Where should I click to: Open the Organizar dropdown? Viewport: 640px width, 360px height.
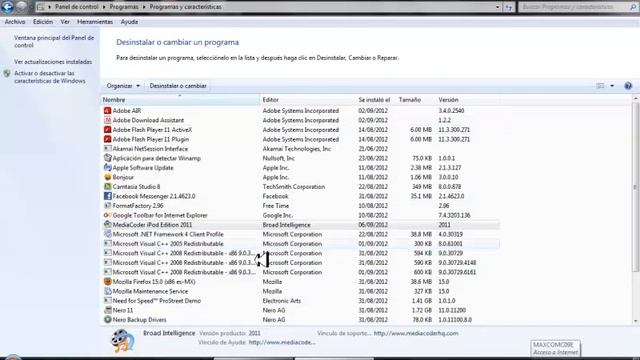(x=123, y=86)
